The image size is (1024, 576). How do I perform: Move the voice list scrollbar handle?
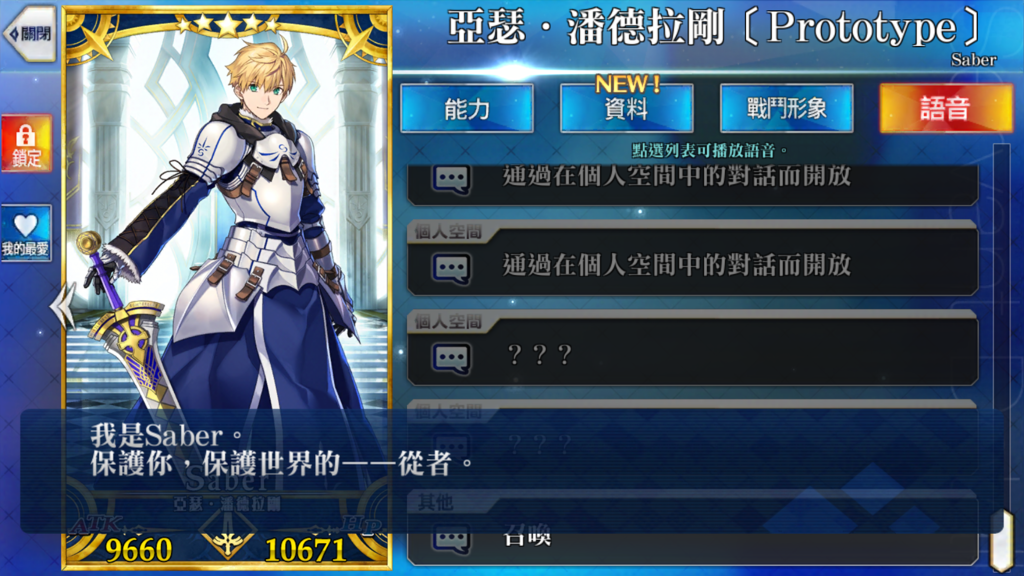[x=1001, y=541]
